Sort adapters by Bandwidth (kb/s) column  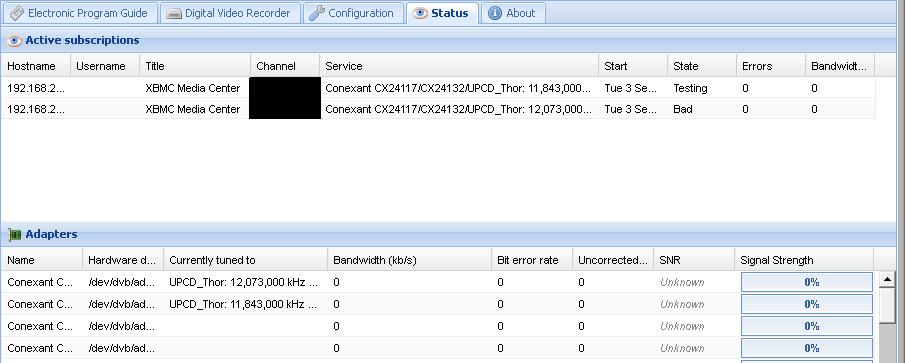pos(410,260)
